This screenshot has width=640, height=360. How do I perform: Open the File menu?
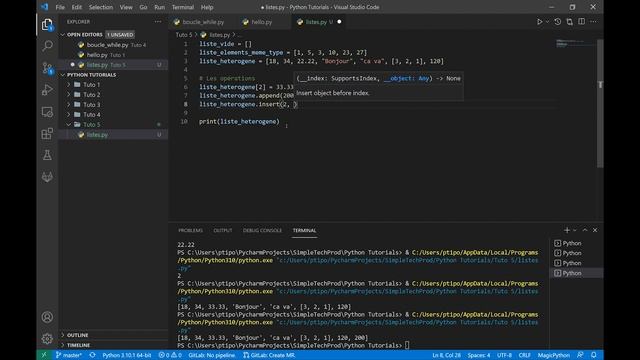(60, 7)
